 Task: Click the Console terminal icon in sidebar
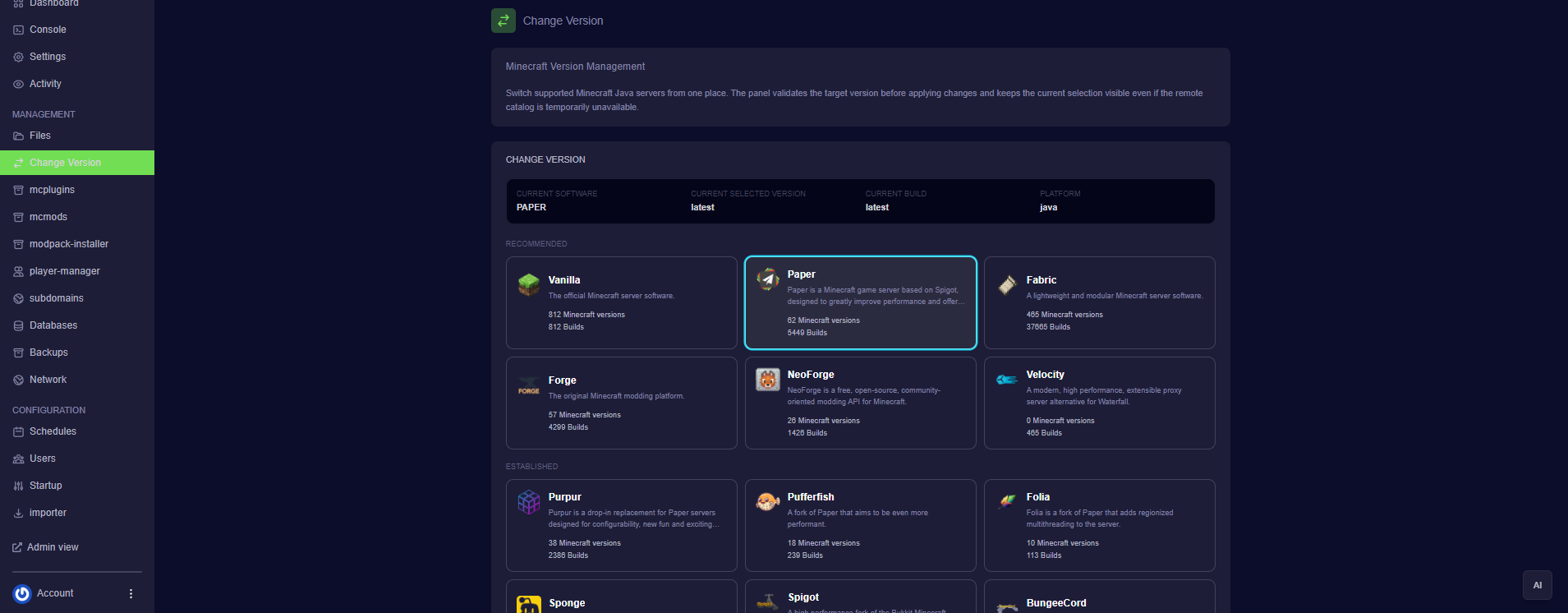click(18, 30)
